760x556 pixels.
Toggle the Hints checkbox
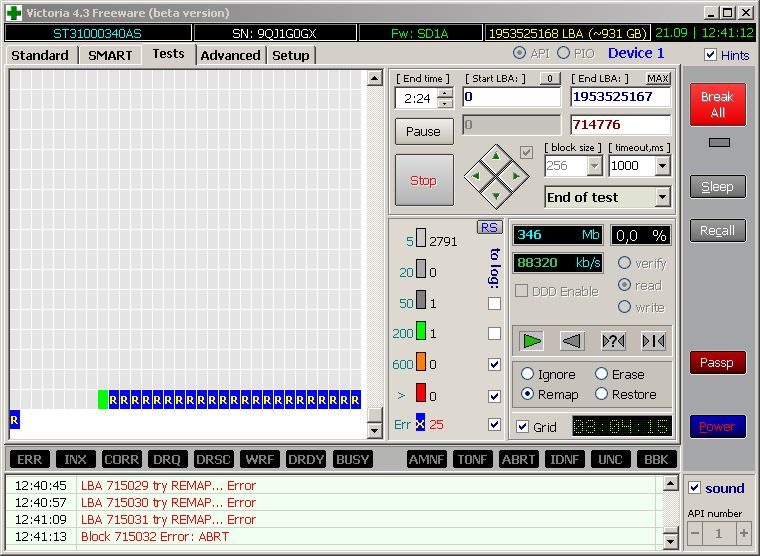[x=710, y=55]
